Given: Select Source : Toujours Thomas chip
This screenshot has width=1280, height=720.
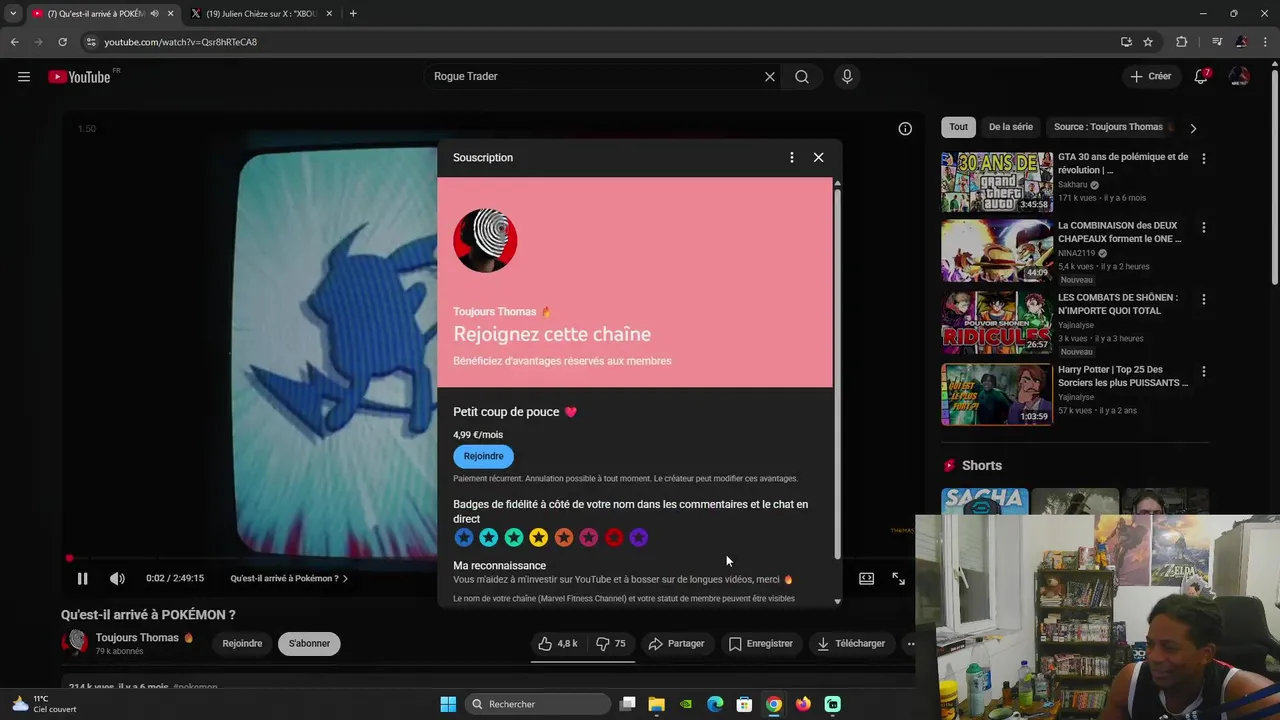Looking at the screenshot, I should [x=1108, y=127].
